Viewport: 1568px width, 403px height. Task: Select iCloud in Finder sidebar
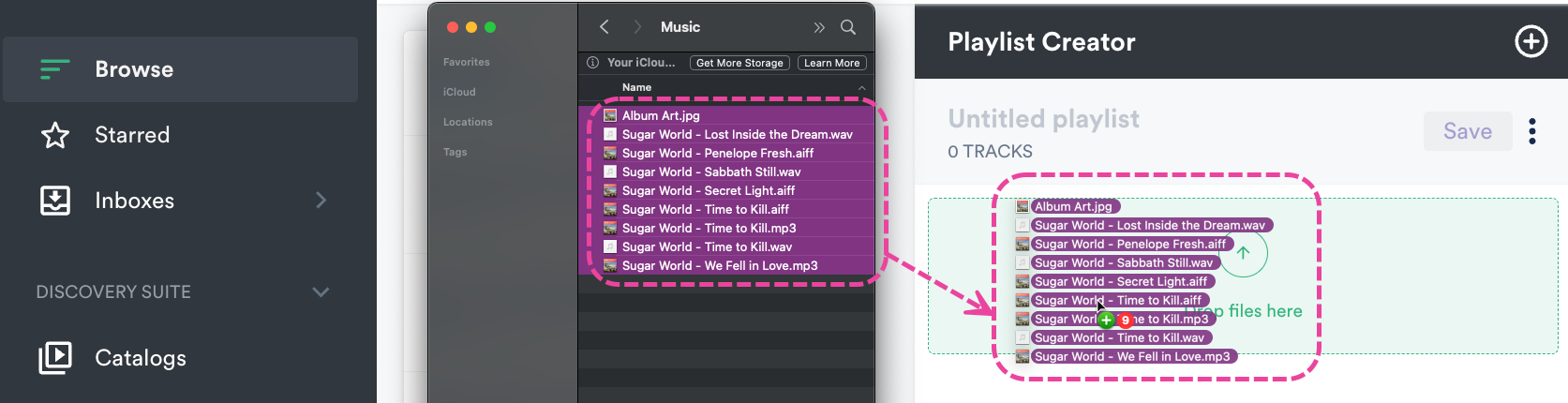tap(459, 92)
